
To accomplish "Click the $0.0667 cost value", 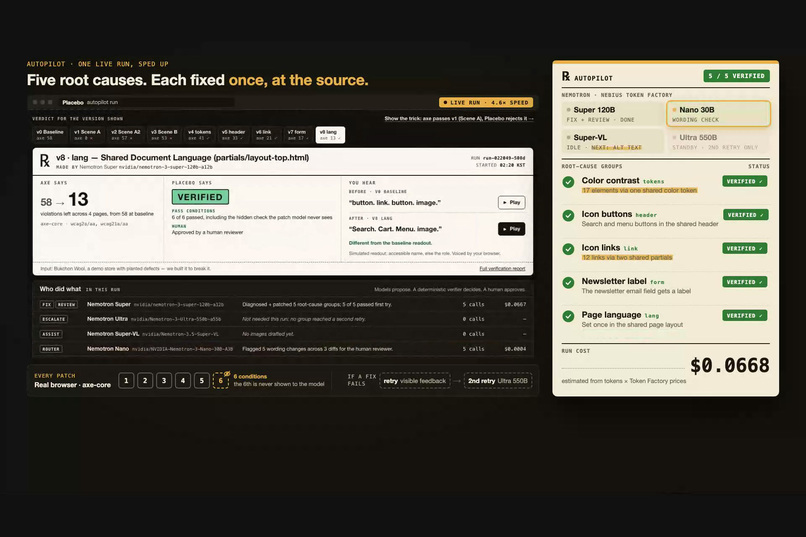I will click(x=515, y=305).
